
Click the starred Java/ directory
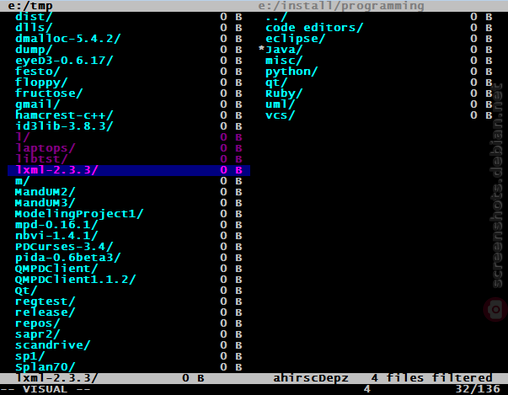[x=281, y=50]
